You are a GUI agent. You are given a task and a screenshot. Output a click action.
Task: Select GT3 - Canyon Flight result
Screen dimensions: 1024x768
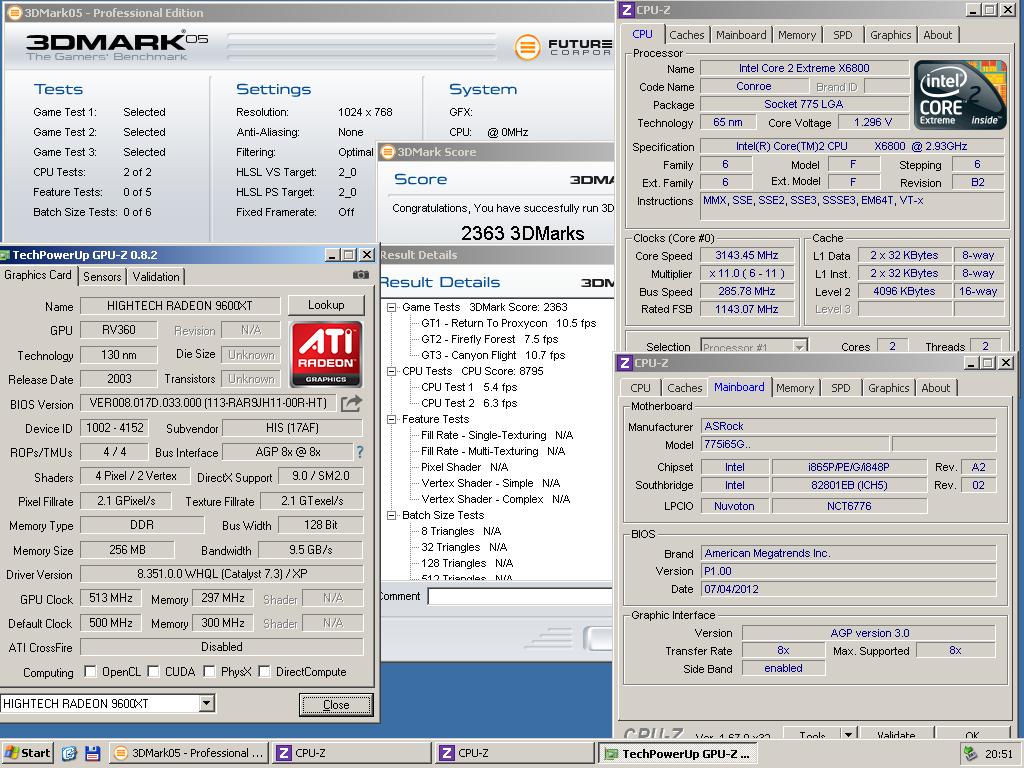pyautogui.click(x=493, y=355)
